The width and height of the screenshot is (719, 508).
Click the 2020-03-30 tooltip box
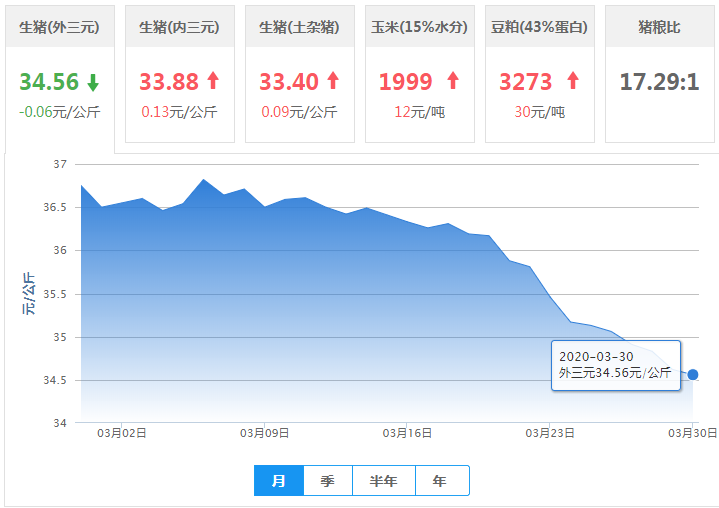(615, 364)
